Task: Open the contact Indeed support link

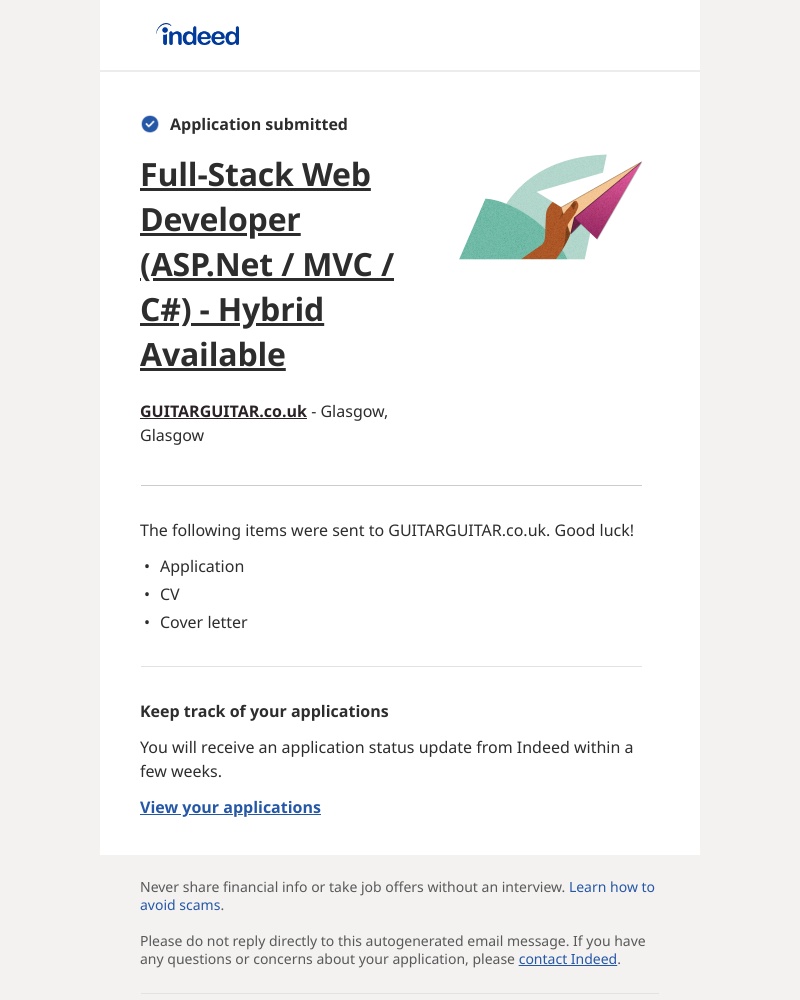Action: pyautogui.click(x=567, y=959)
